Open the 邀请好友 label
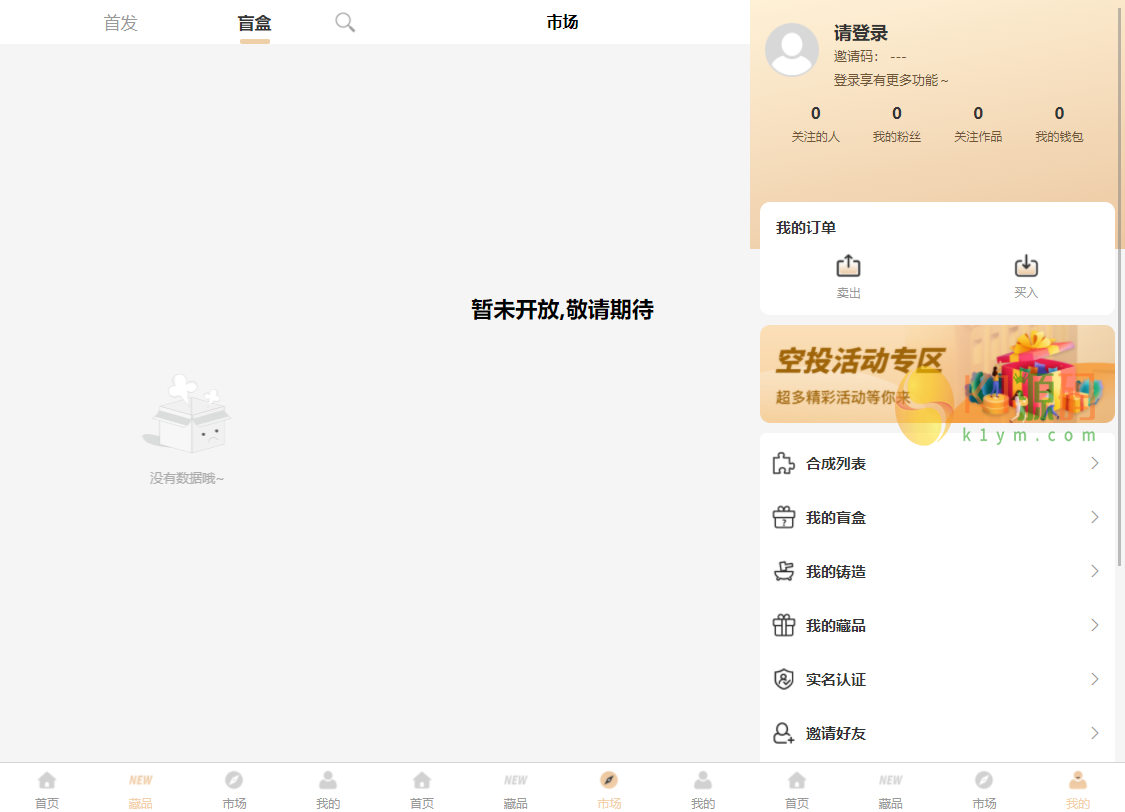Screen dimensions: 1125x812 (836, 733)
